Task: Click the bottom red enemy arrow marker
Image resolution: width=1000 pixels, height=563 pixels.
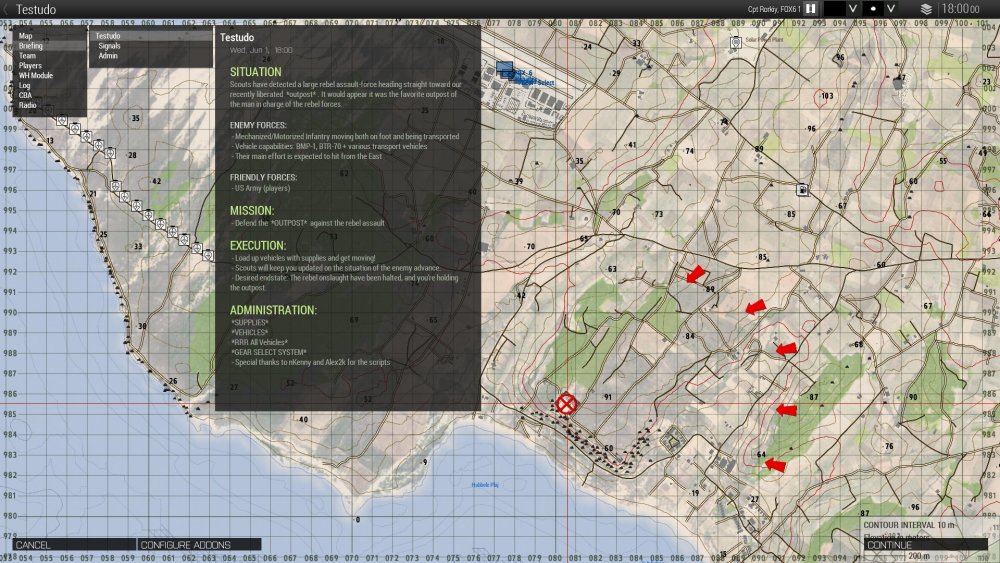Action: coord(775,465)
